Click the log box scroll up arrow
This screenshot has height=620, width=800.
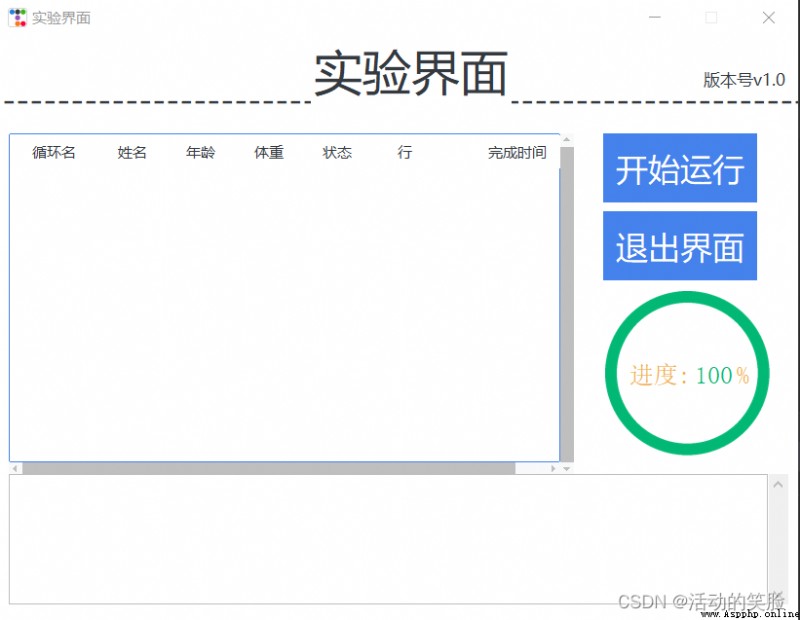coord(778,484)
